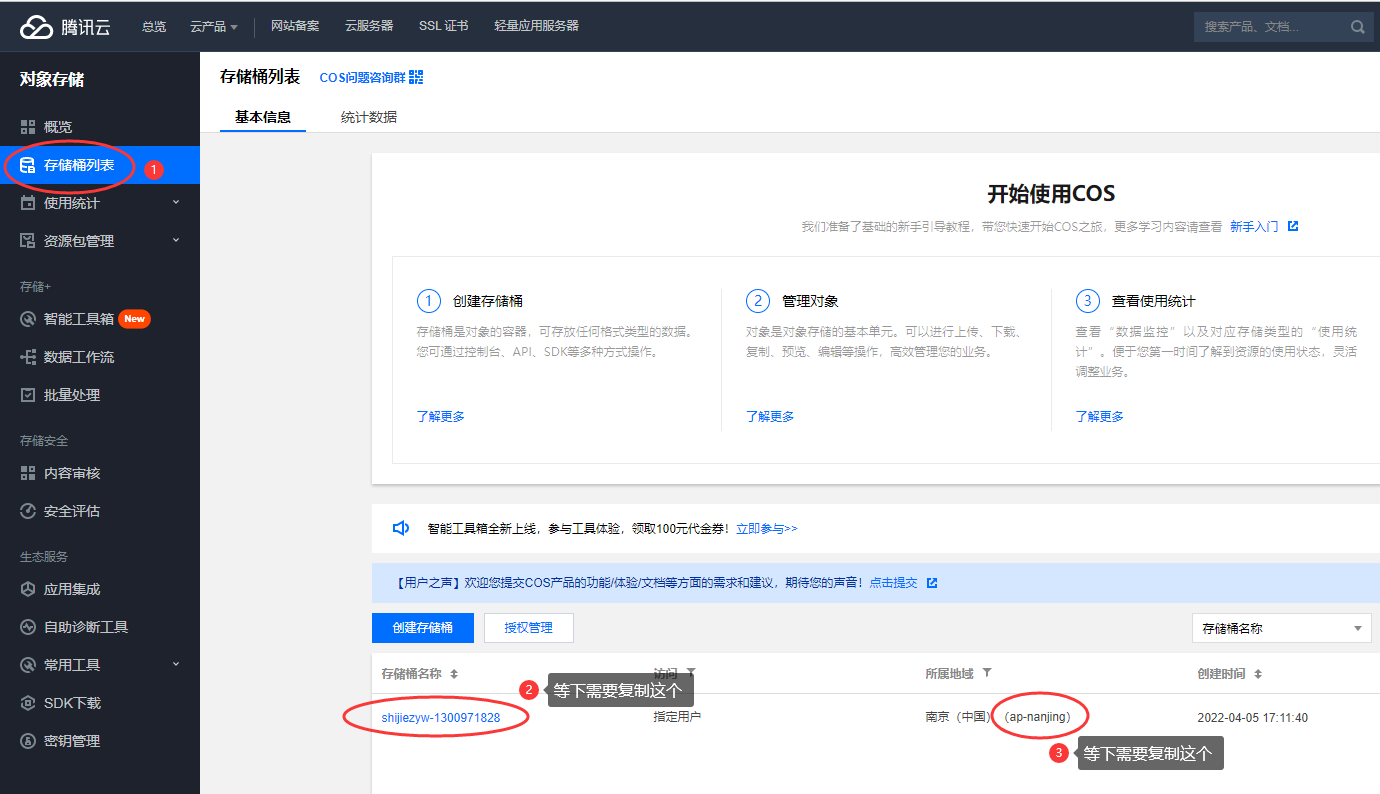Open the 访问 column filter icon
The width and height of the screenshot is (1380, 794).
(x=691, y=673)
